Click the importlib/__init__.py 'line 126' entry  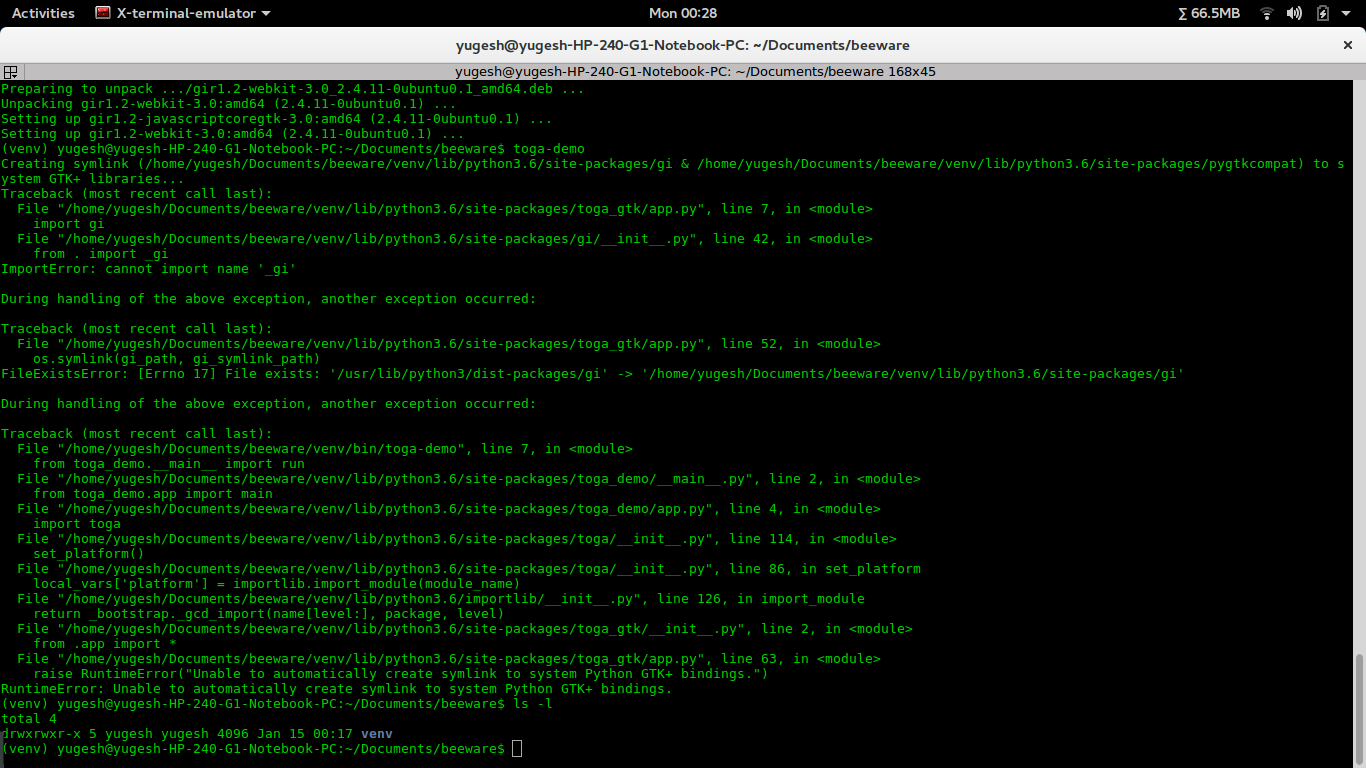pos(440,599)
